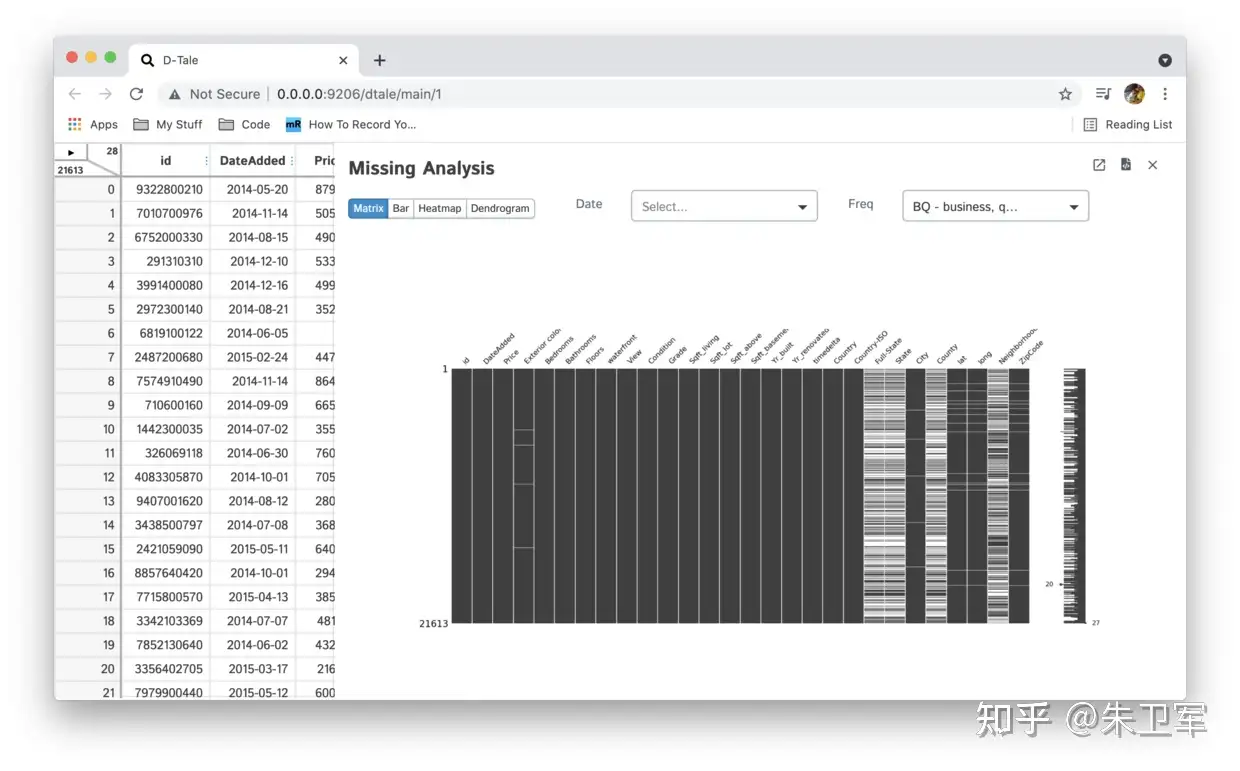The height and width of the screenshot is (771, 1240).
Task: Select DateAdded cell 2014-09-09
Action: coord(254,405)
